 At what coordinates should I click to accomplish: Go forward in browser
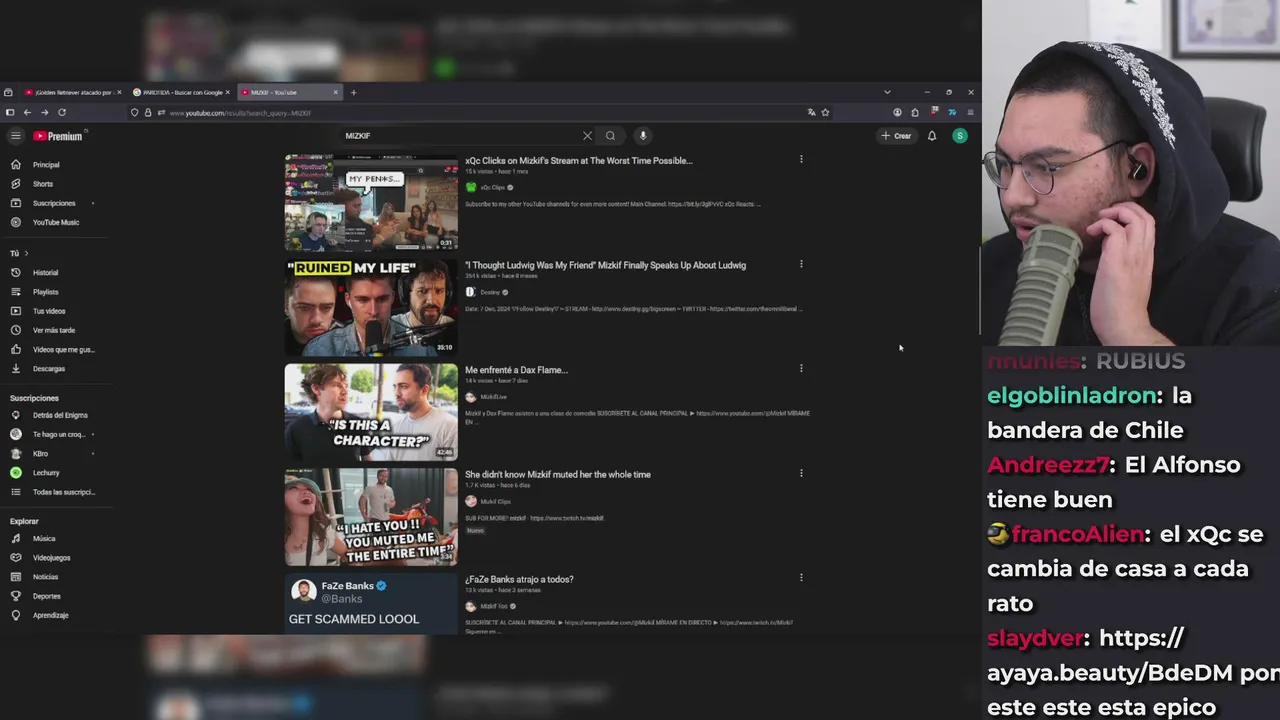(x=44, y=112)
